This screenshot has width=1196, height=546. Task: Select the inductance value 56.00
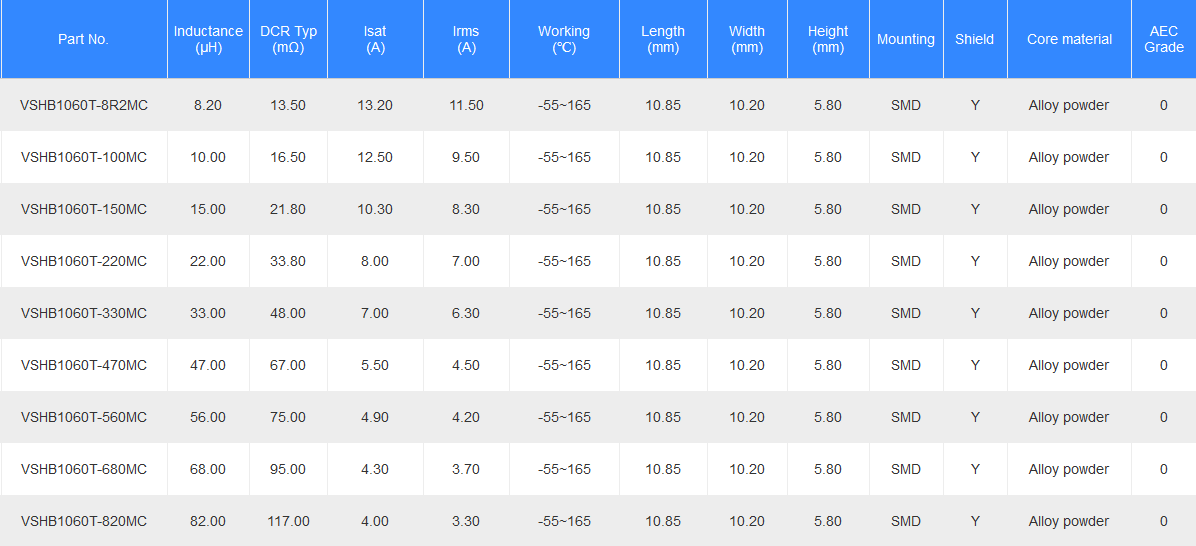click(x=208, y=417)
